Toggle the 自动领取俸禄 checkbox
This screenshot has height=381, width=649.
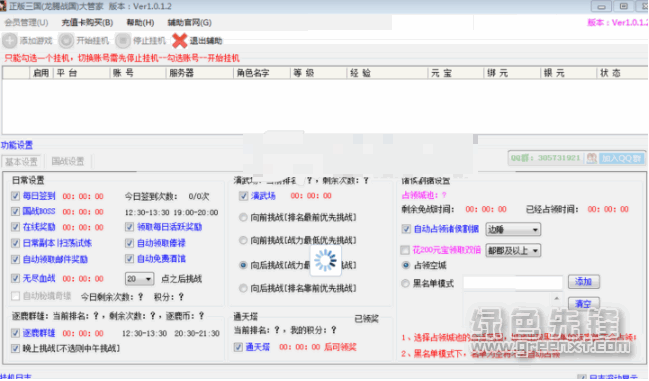[130, 243]
